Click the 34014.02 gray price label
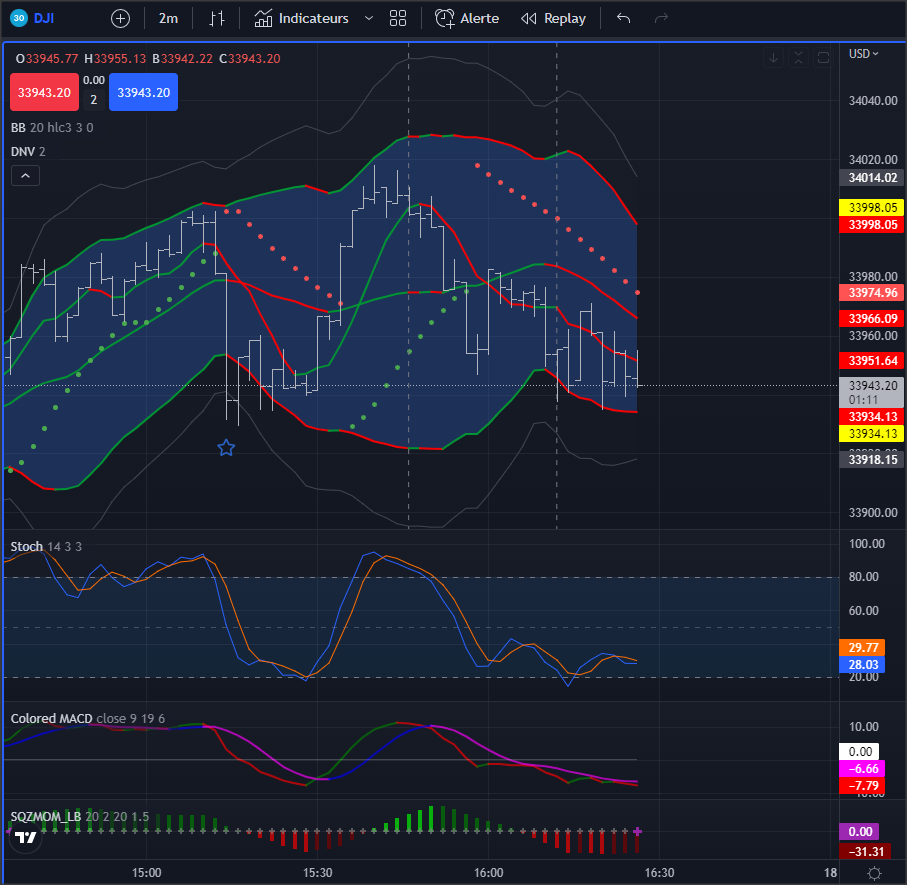Screen dimensions: 907x885 (x=872, y=178)
